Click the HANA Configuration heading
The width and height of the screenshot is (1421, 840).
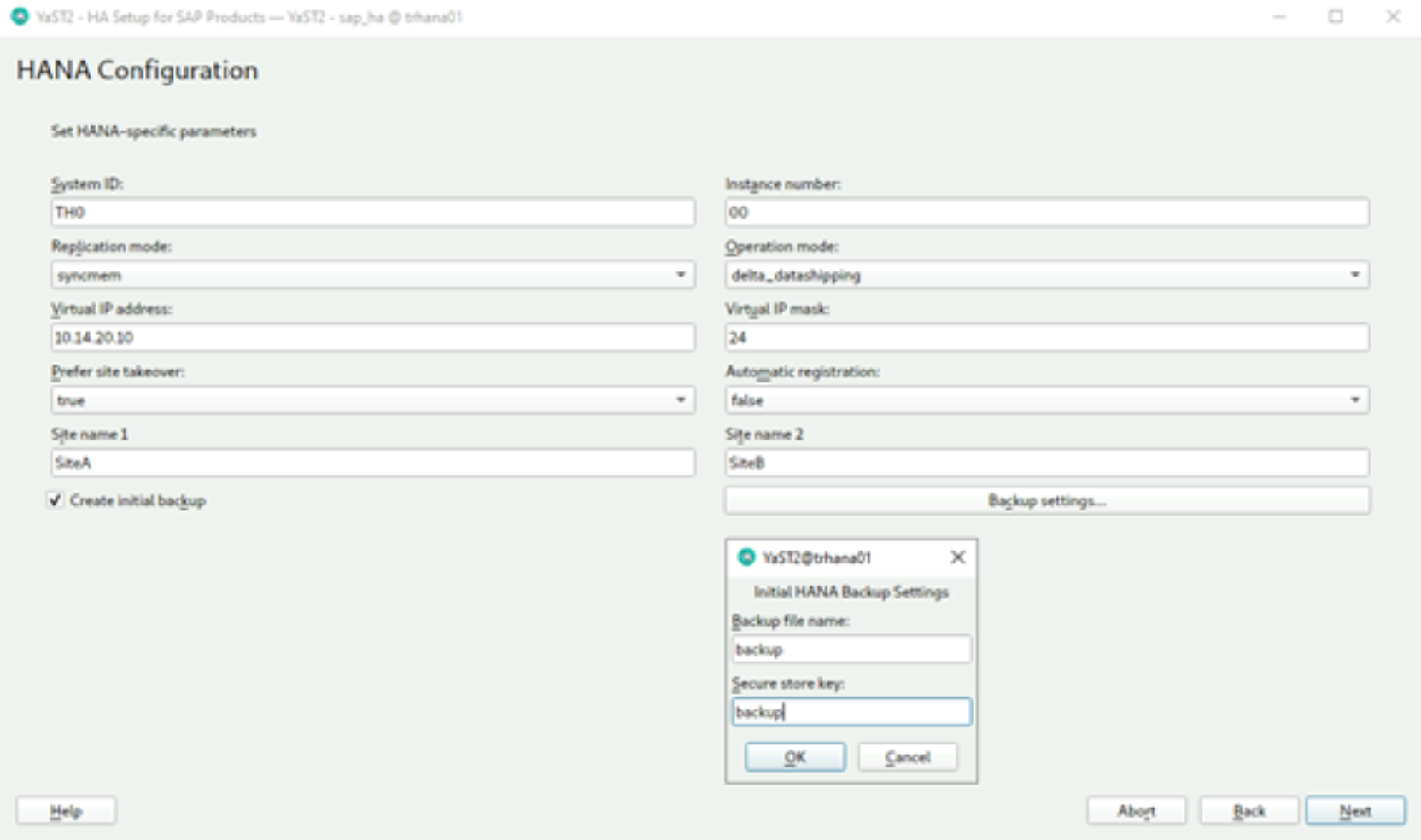point(137,70)
